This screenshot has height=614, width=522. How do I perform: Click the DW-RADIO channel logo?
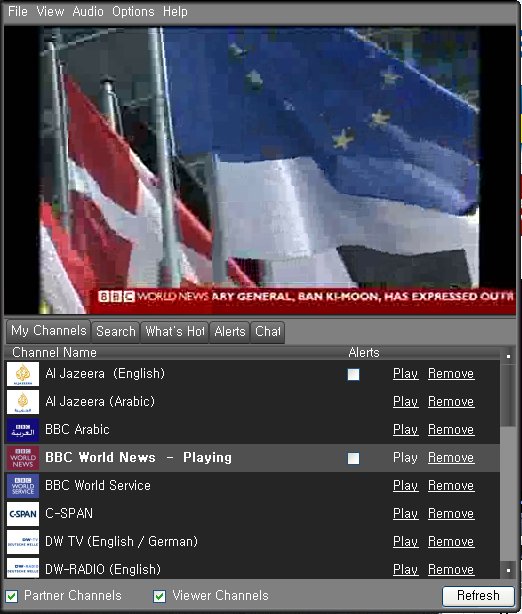23,568
